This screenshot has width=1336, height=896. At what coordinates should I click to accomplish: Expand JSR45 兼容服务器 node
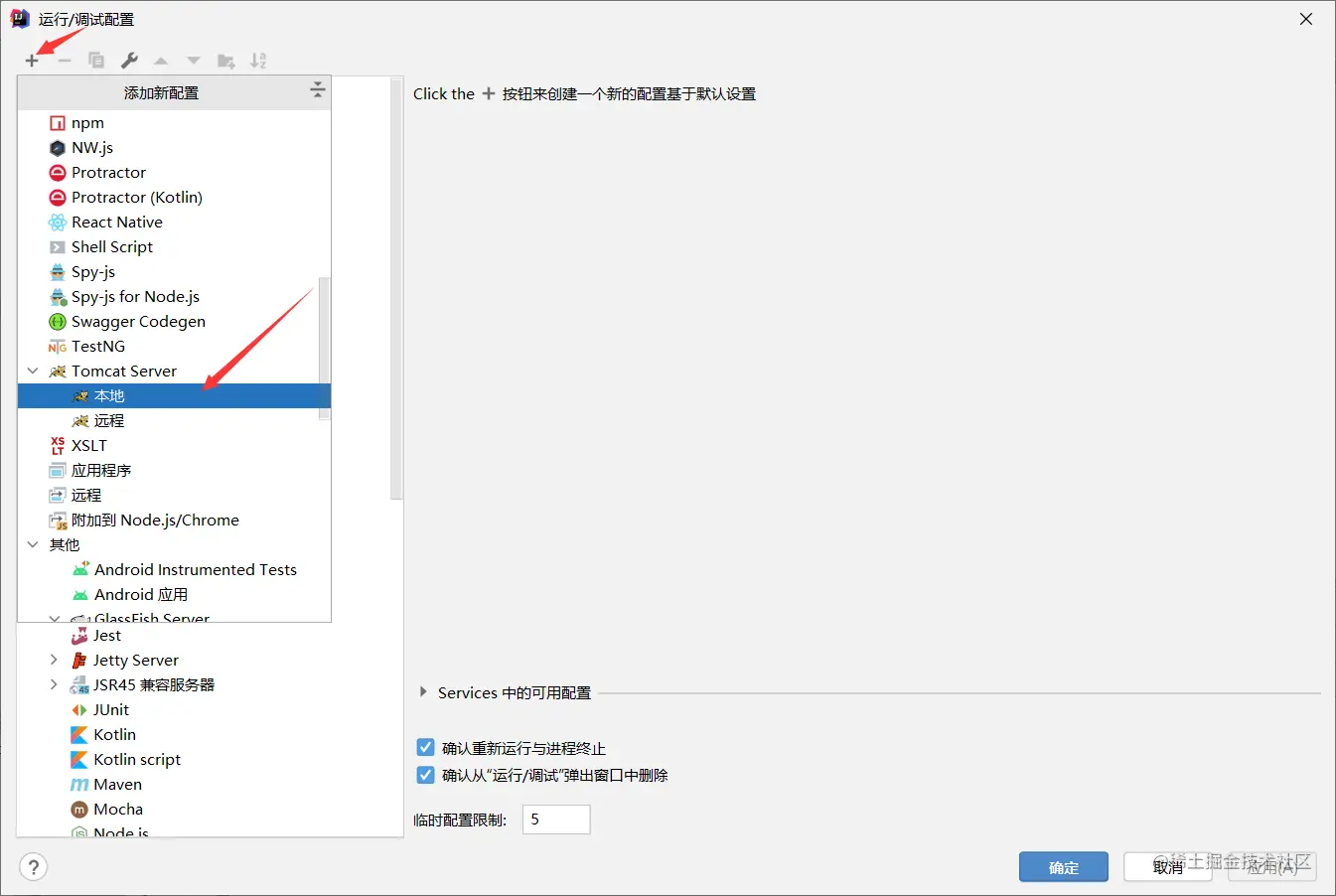pos(54,684)
